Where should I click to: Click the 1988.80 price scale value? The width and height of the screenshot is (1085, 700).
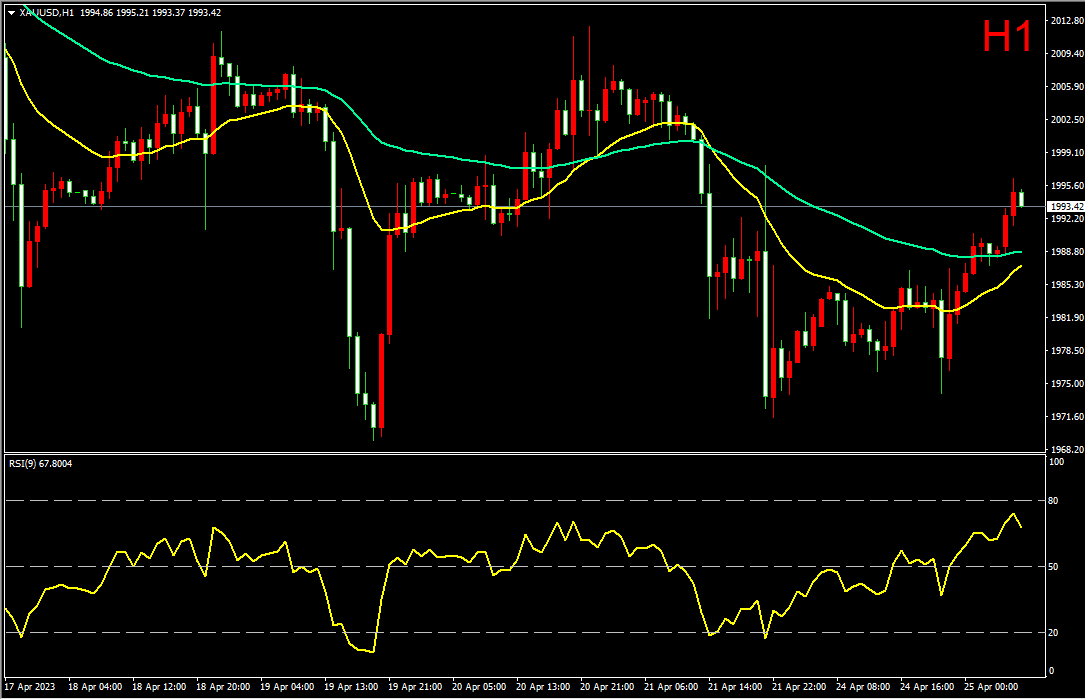point(1067,252)
